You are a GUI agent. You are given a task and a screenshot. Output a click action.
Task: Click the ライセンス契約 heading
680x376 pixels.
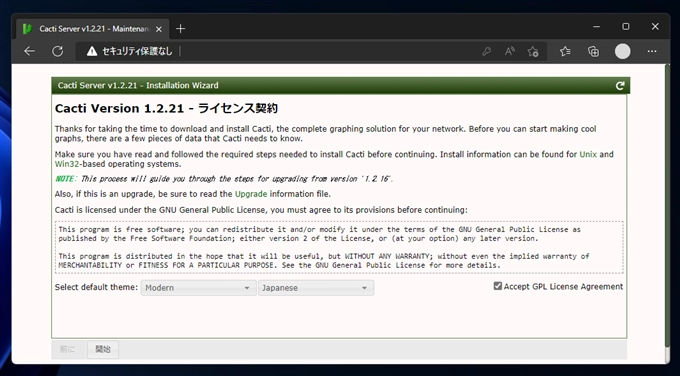pos(238,108)
